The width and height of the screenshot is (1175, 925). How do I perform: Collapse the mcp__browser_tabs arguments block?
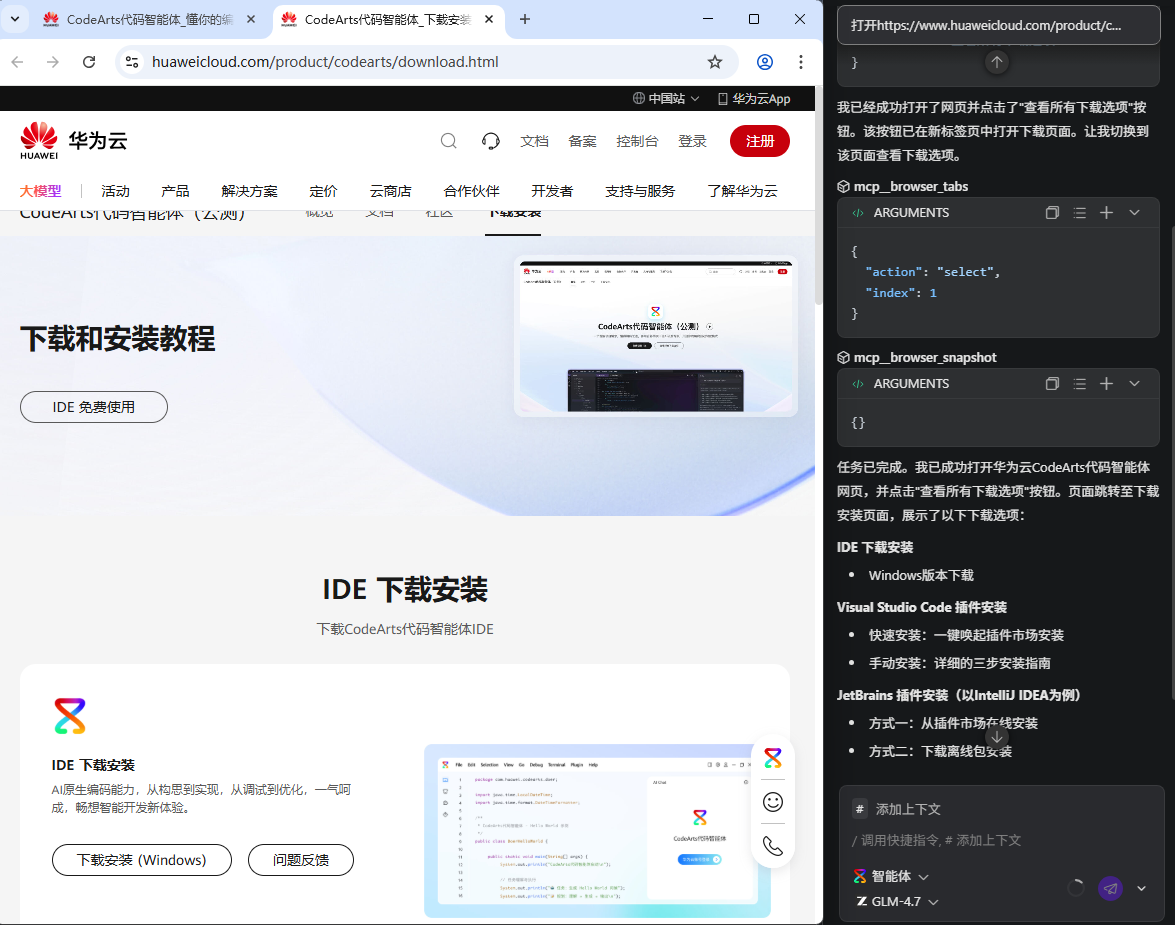tap(1134, 213)
